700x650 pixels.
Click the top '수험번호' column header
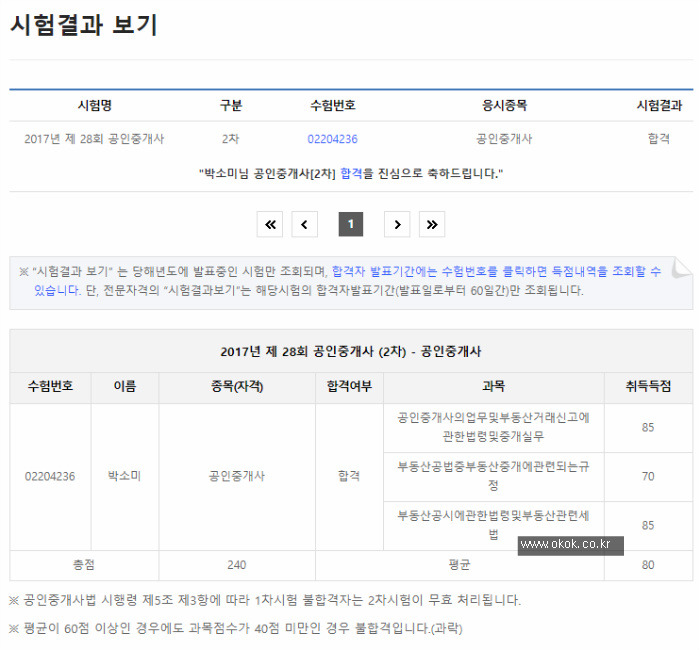point(333,105)
